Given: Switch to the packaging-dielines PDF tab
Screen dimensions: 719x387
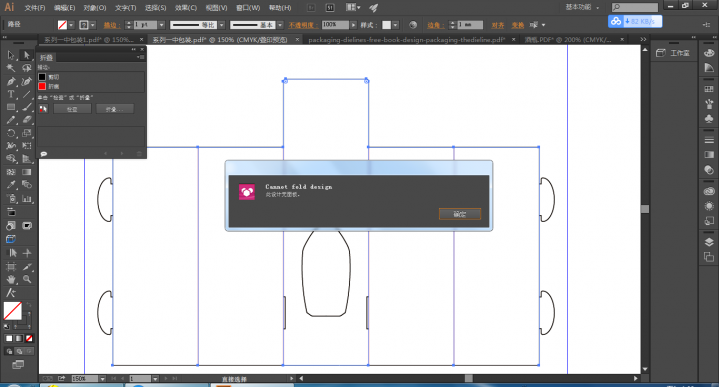Looking at the screenshot, I should tap(407, 40).
